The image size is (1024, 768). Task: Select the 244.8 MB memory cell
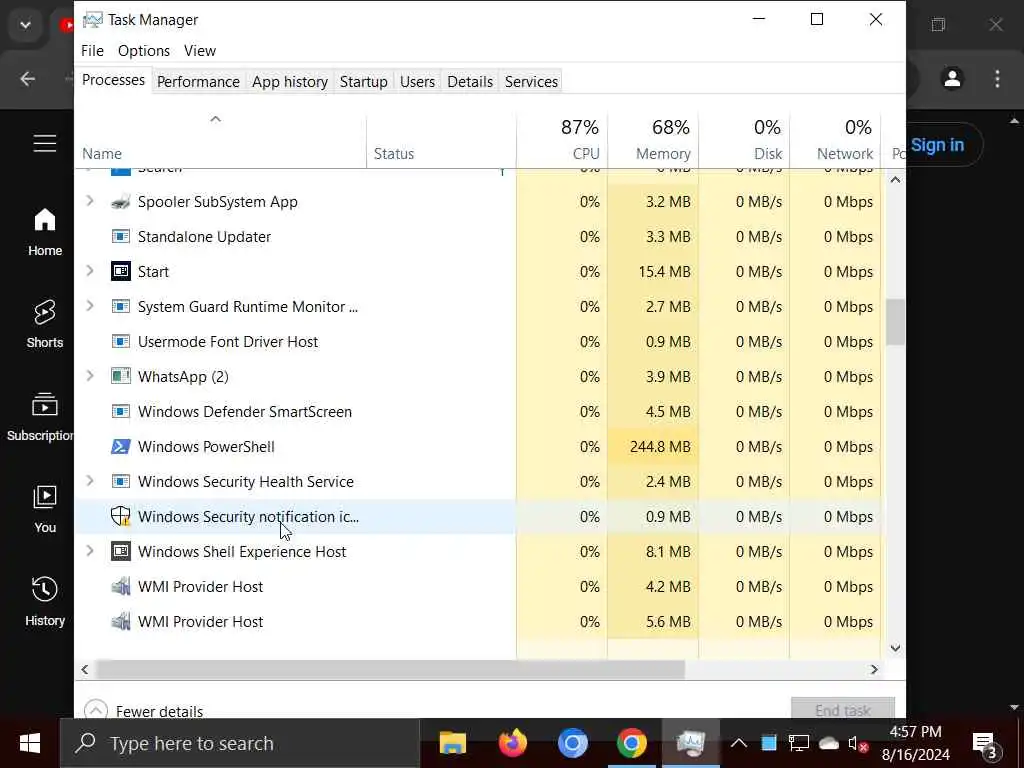click(653, 447)
